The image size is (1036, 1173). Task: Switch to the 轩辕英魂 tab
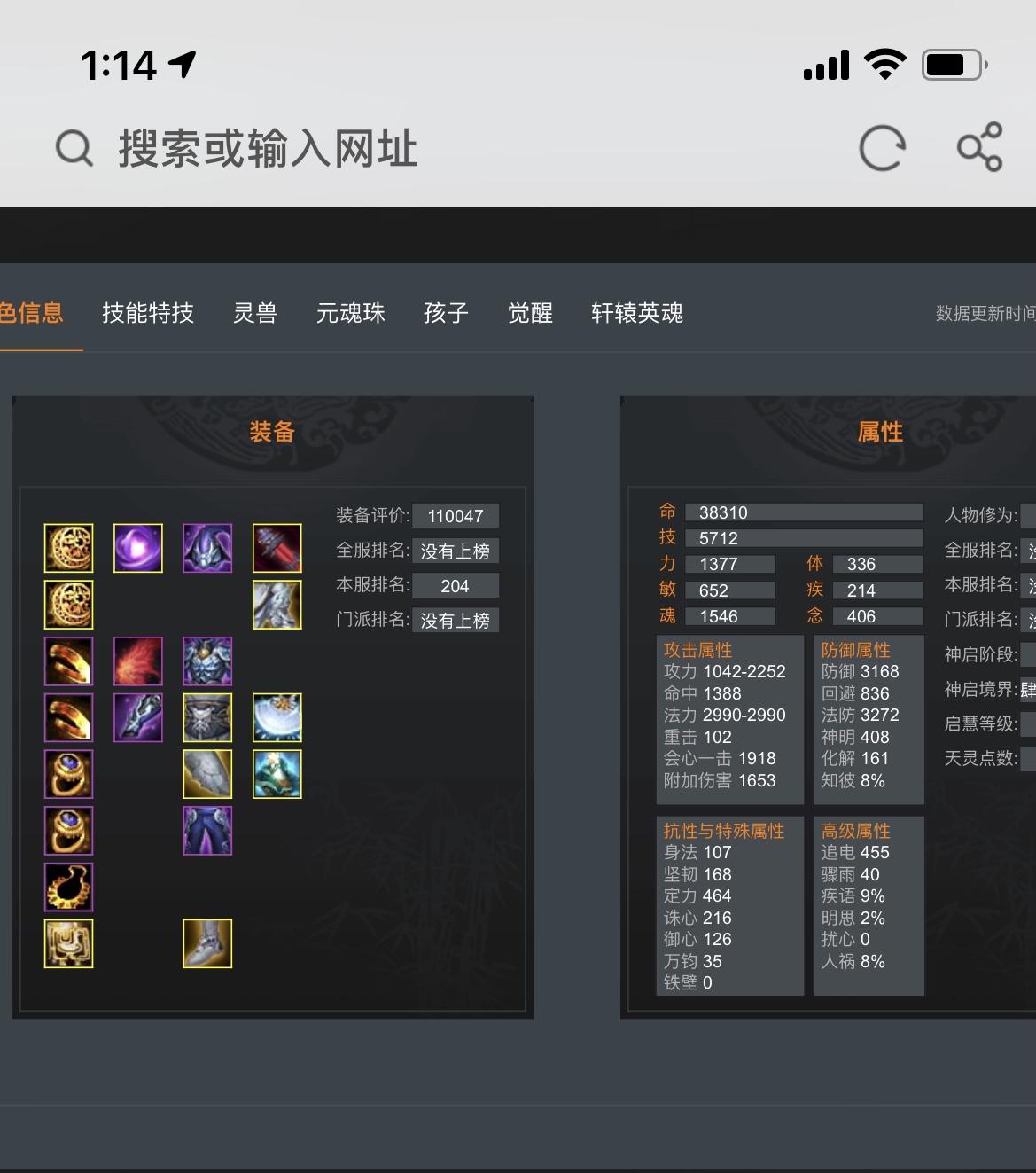pos(637,313)
